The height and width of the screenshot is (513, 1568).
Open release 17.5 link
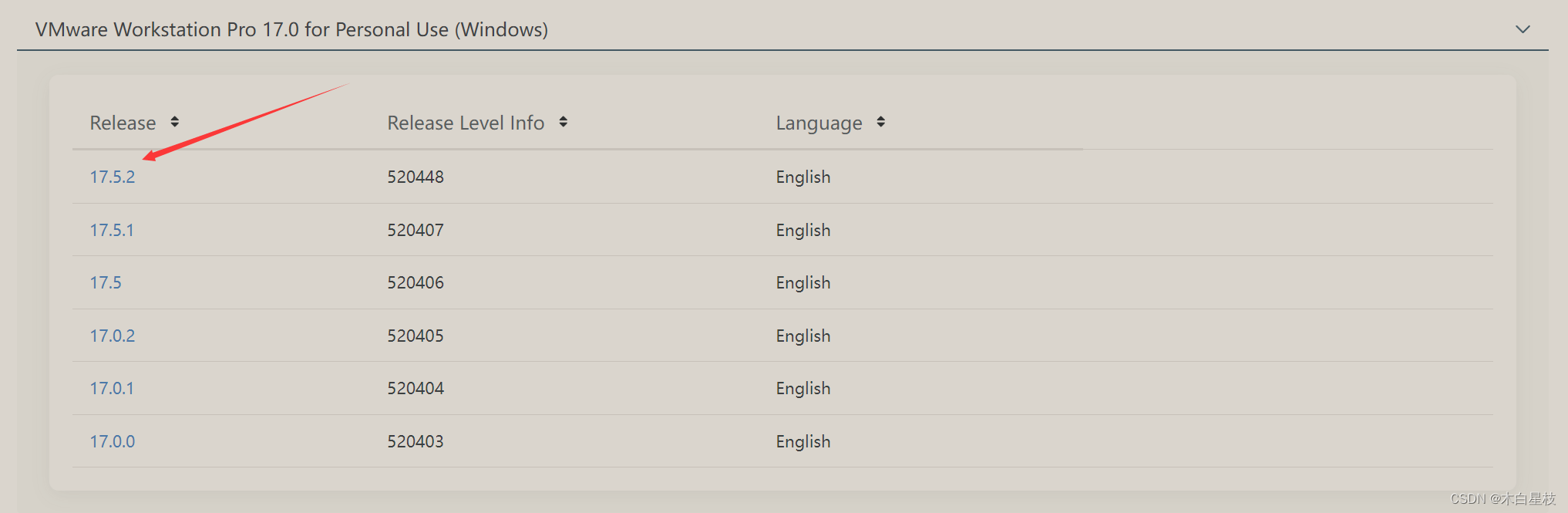coord(106,282)
